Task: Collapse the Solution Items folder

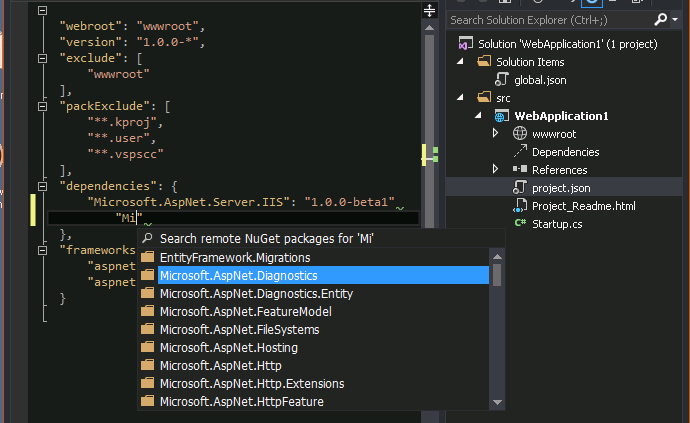Action: pyautogui.click(x=460, y=62)
